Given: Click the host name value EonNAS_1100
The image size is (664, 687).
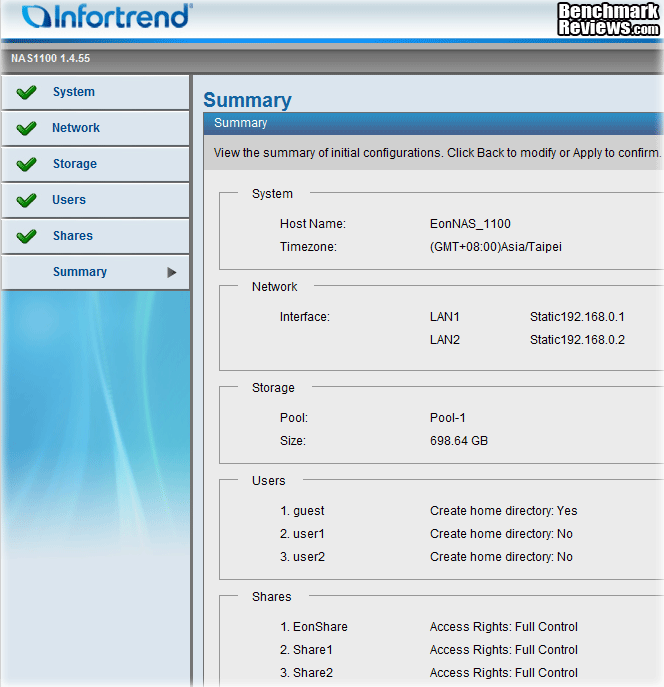Looking at the screenshot, I should coord(470,224).
